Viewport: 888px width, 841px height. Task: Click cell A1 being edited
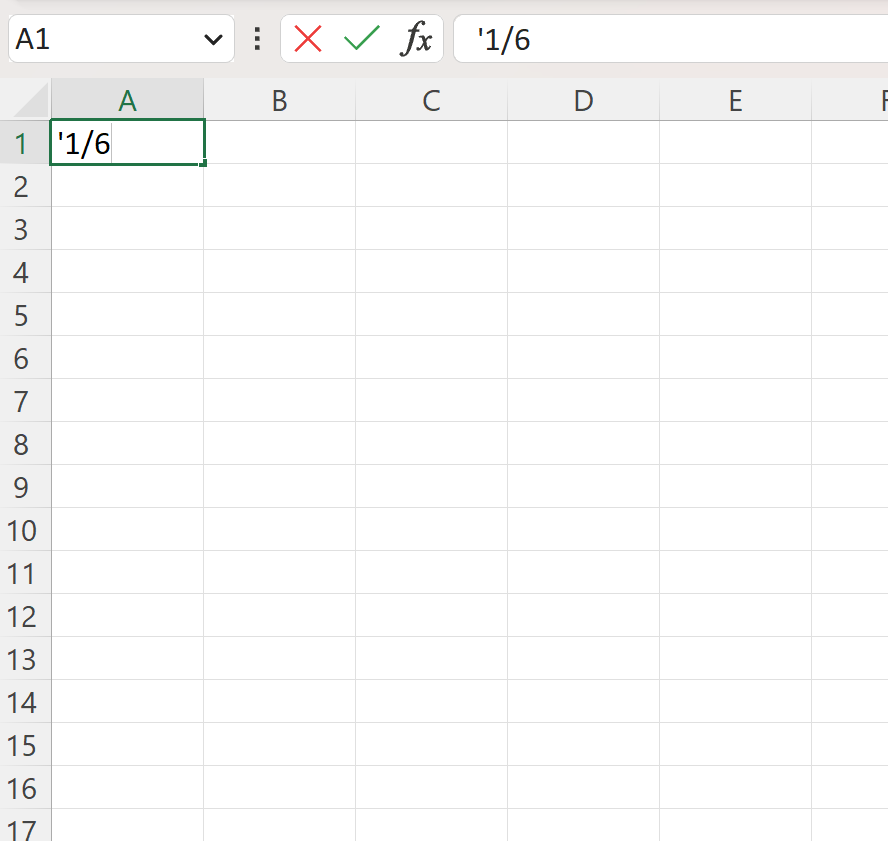pos(127,143)
